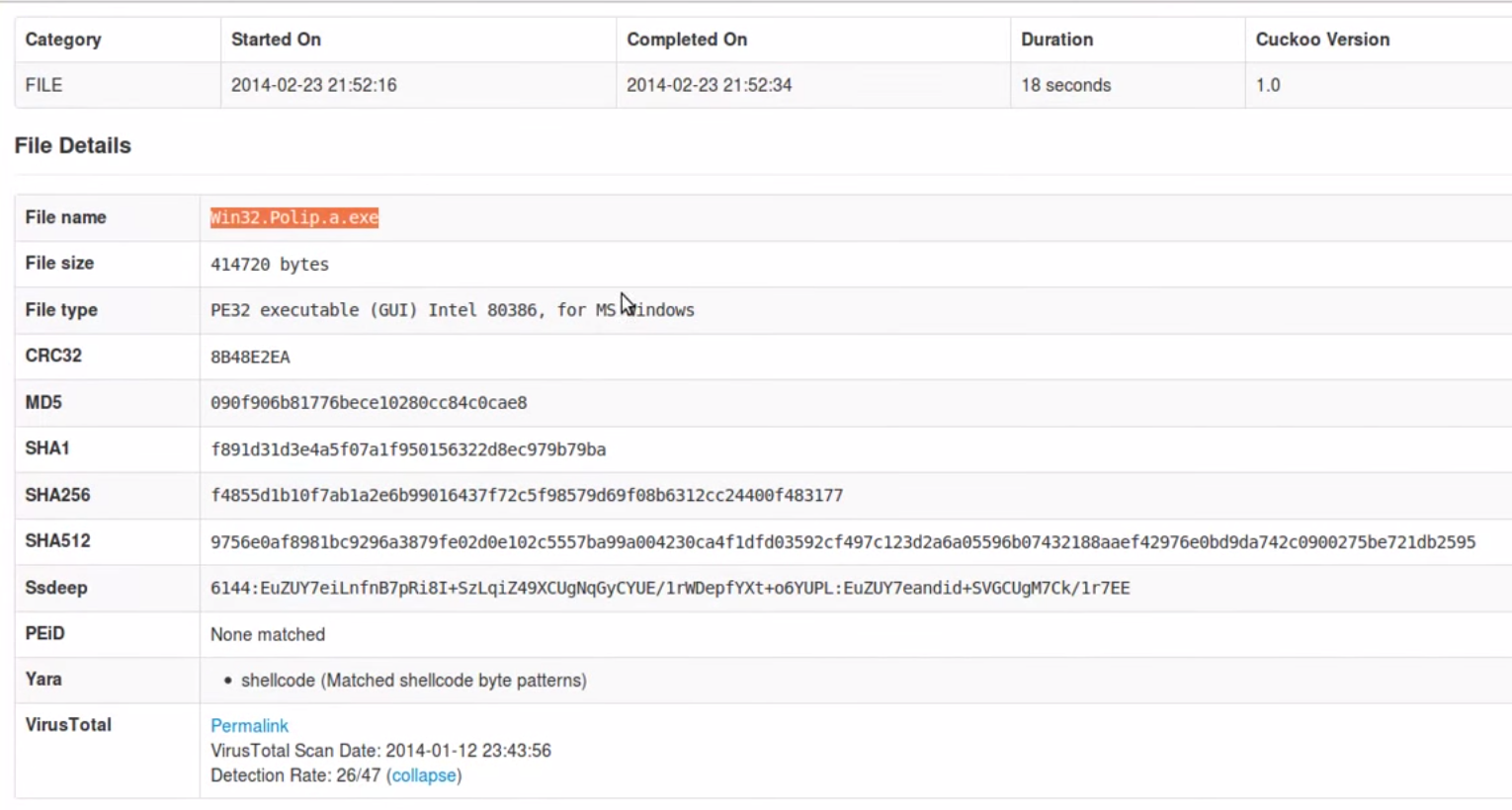This screenshot has height=810, width=1512.
Task: Click the 414720 bytes file size
Action: [x=270, y=264]
